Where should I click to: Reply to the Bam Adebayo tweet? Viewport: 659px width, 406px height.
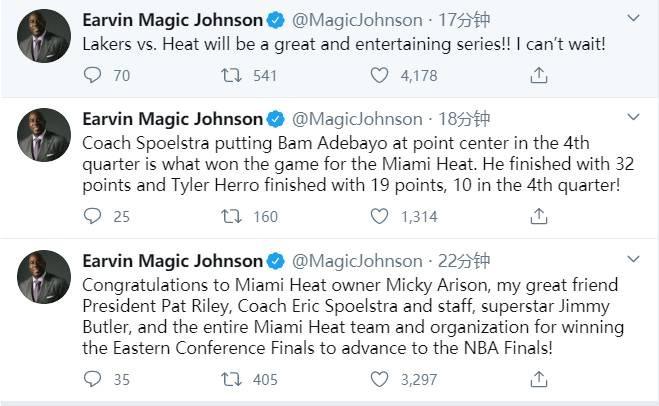[93, 215]
